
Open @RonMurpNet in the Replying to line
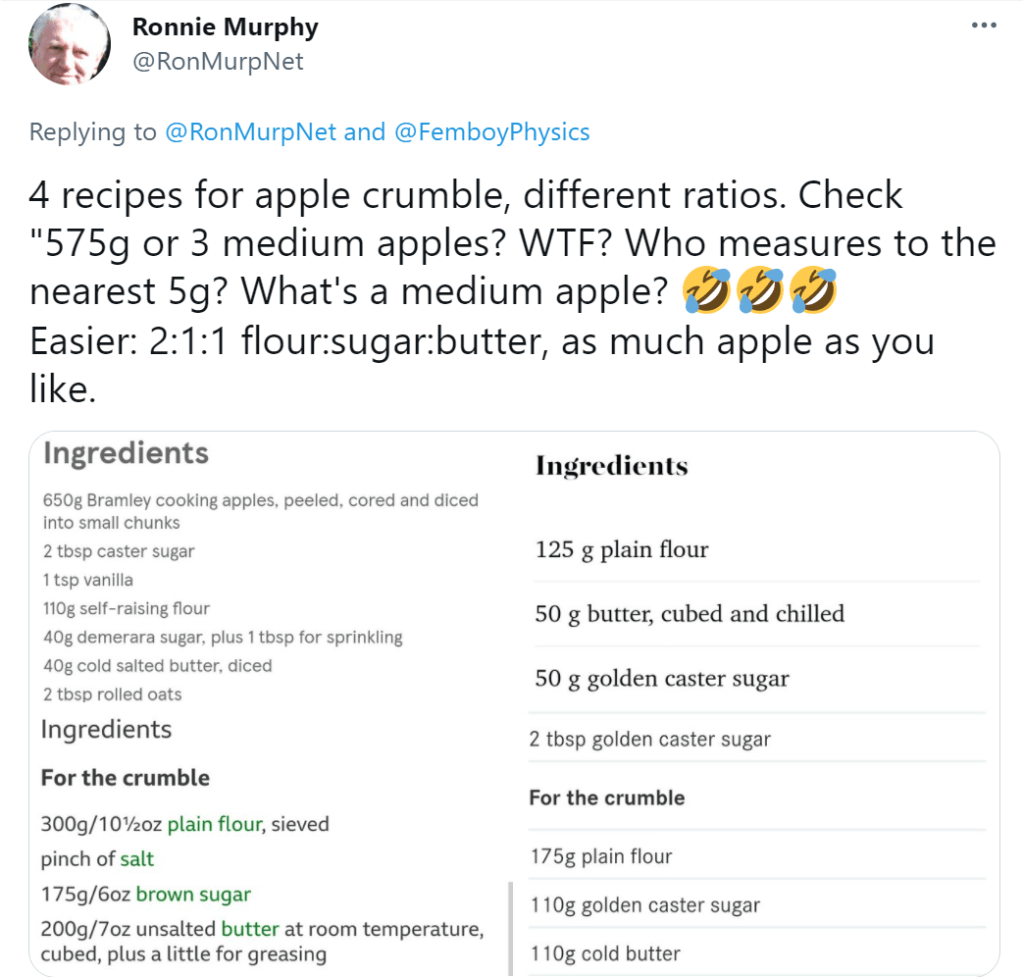(x=250, y=132)
